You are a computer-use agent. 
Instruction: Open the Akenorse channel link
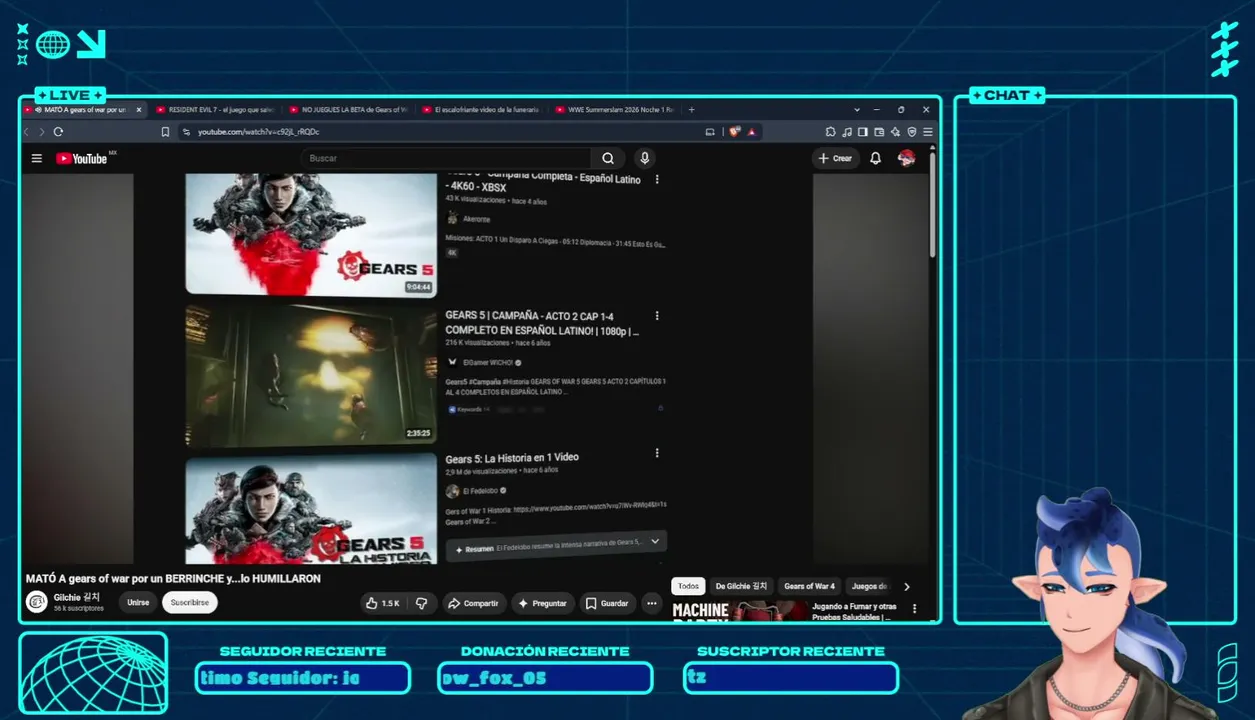(476, 219)
